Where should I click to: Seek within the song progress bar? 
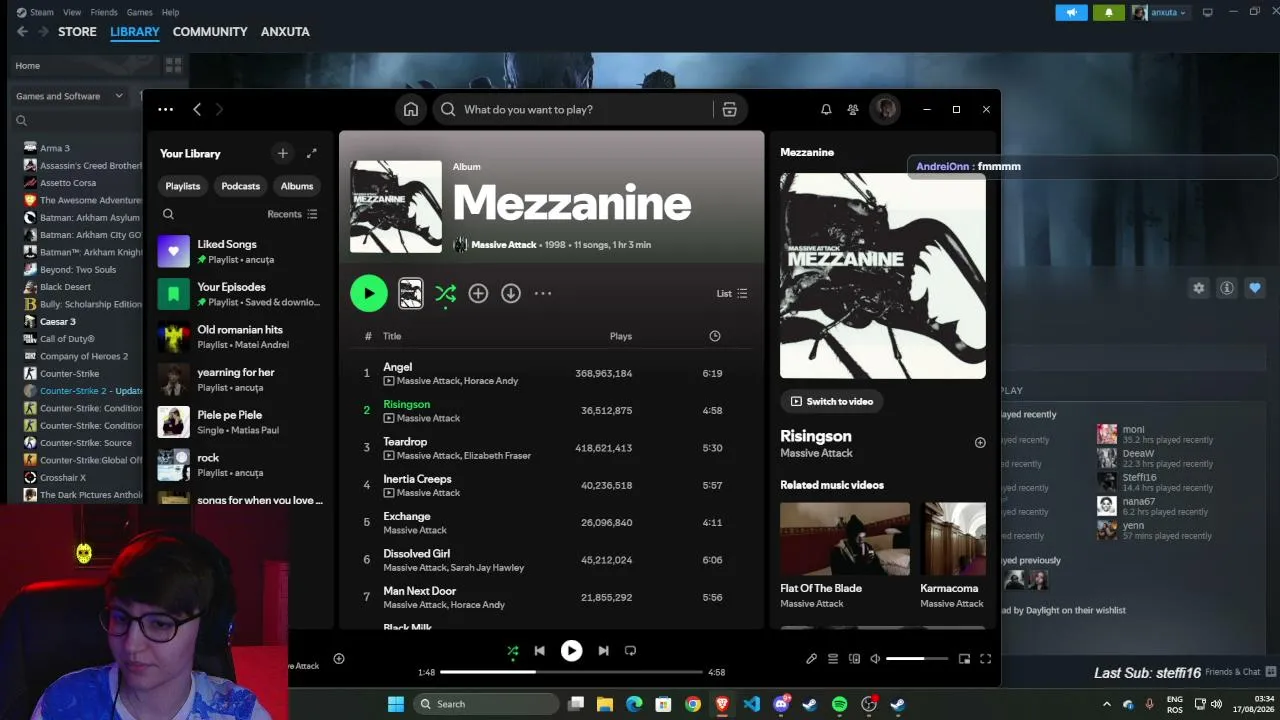click(571, 672)
